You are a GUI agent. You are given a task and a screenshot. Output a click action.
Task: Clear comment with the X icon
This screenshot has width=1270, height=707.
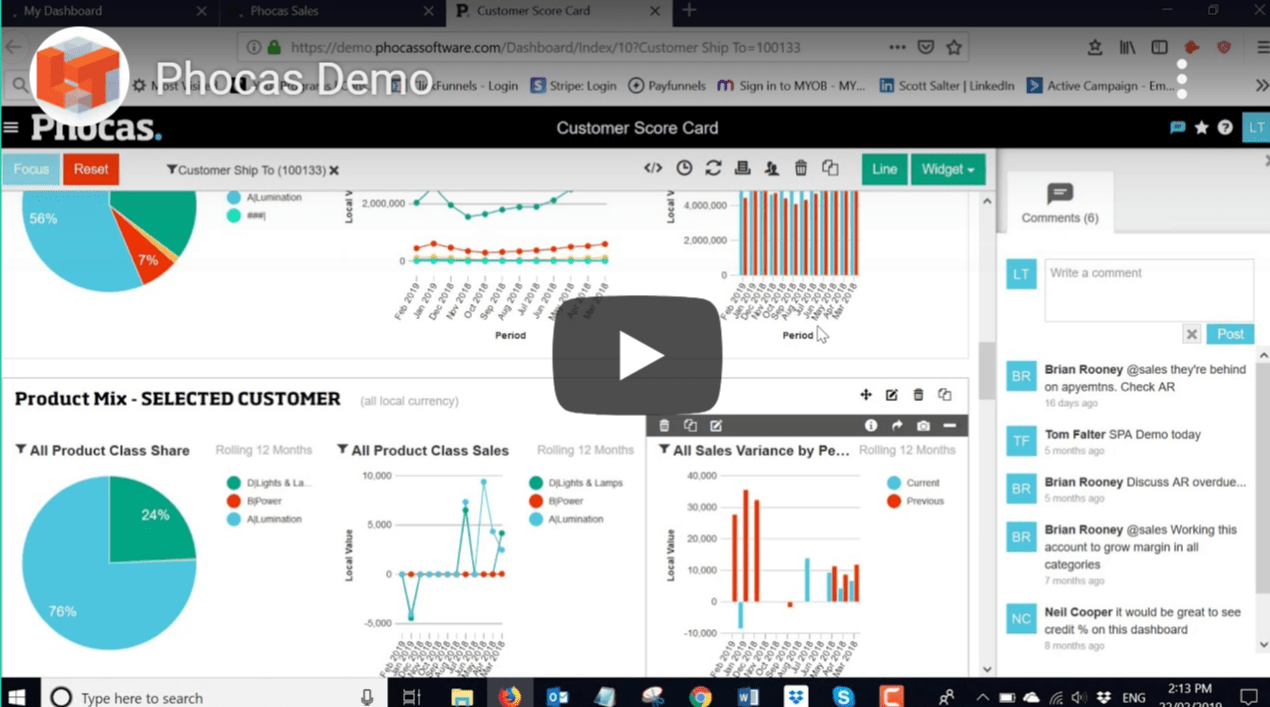pos(1191,334)
